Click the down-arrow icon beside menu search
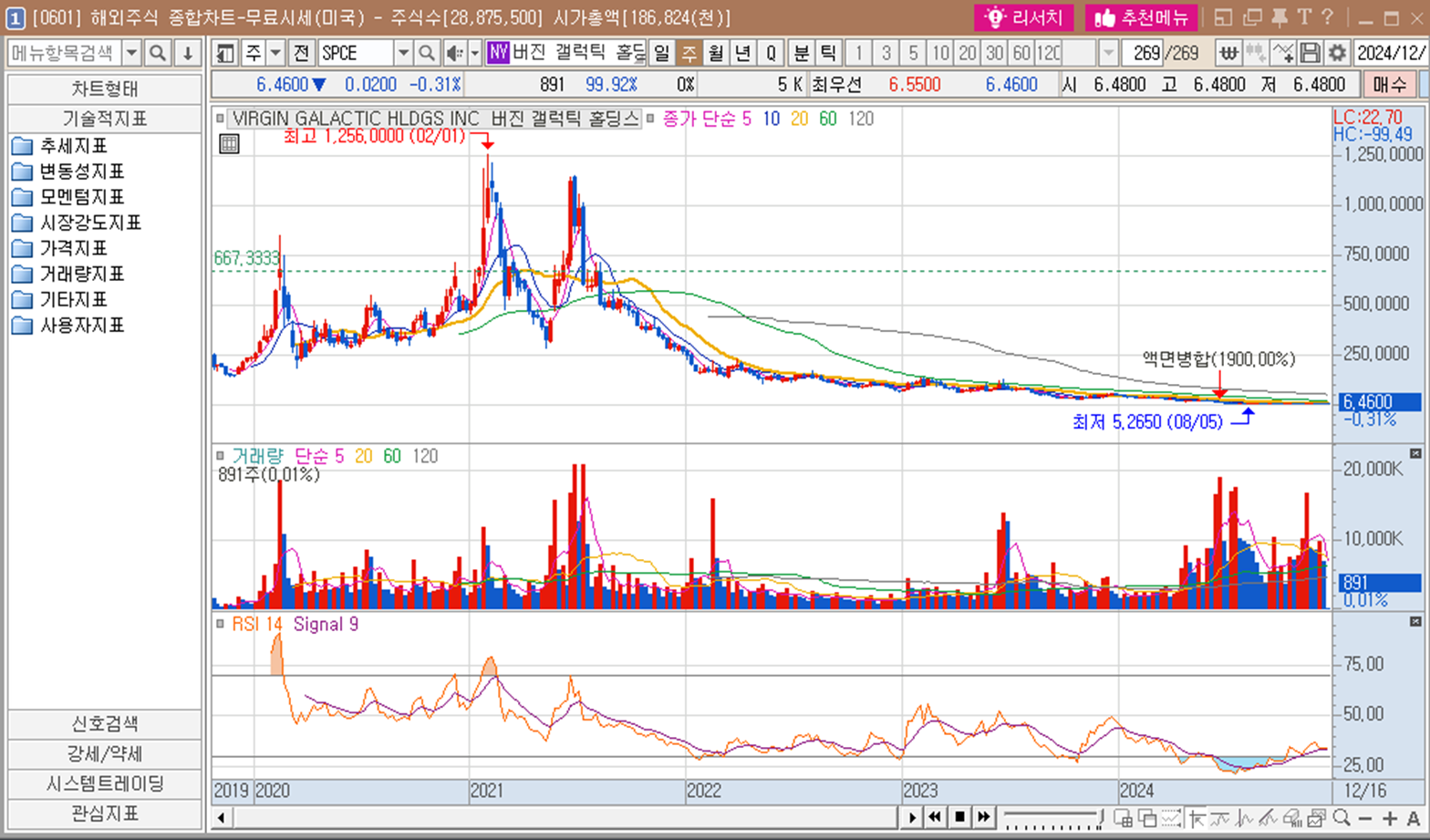 point(187,53)
